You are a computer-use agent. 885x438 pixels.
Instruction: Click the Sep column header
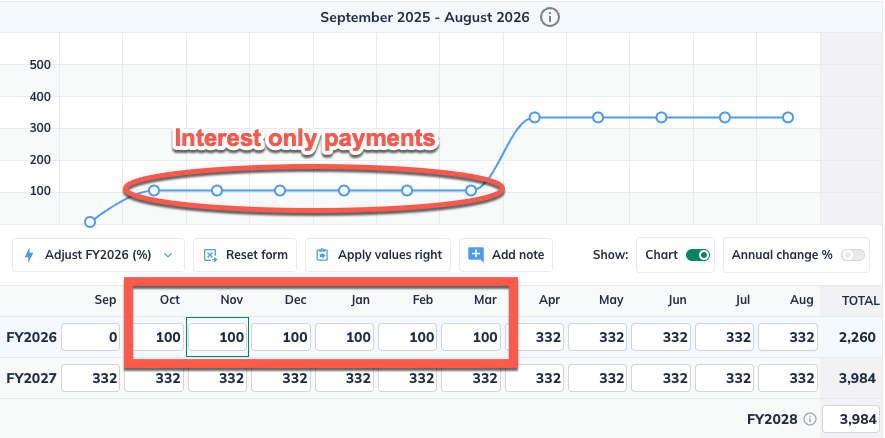coord(106,300)
